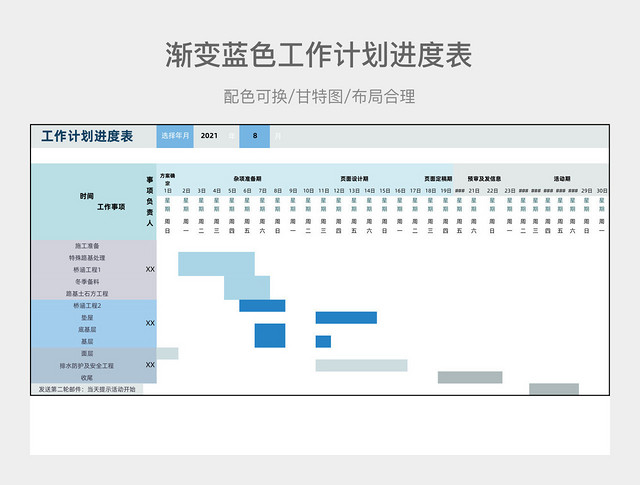Select the 施工准备 task row
This screenshot has width=640, height=485.
(x=87, y=246)
